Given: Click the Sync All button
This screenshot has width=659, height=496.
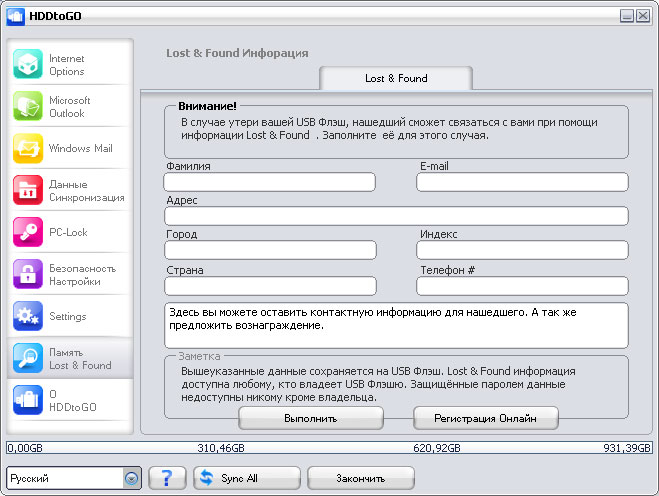Looking at the screenshot, I should 246,478.
